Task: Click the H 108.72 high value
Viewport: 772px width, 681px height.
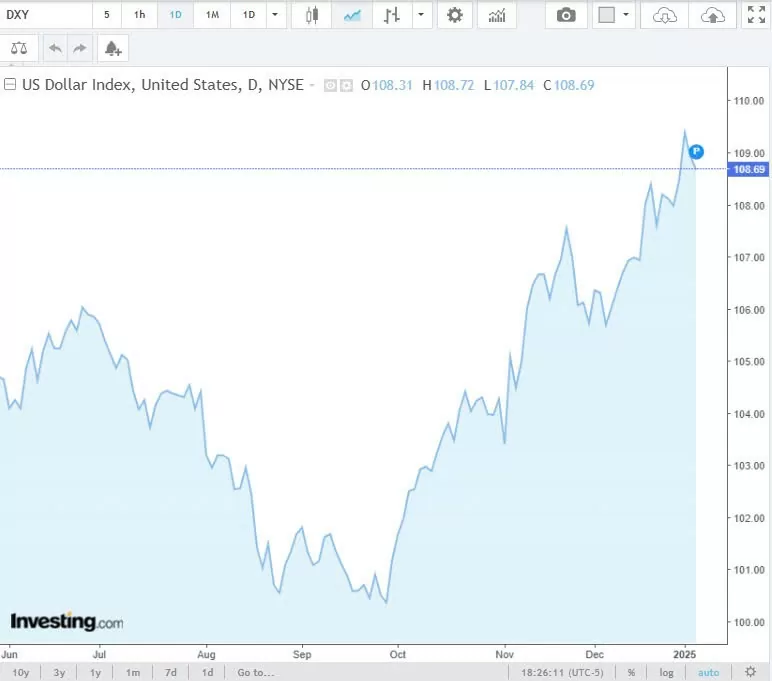Action: (x=448, y=85)
